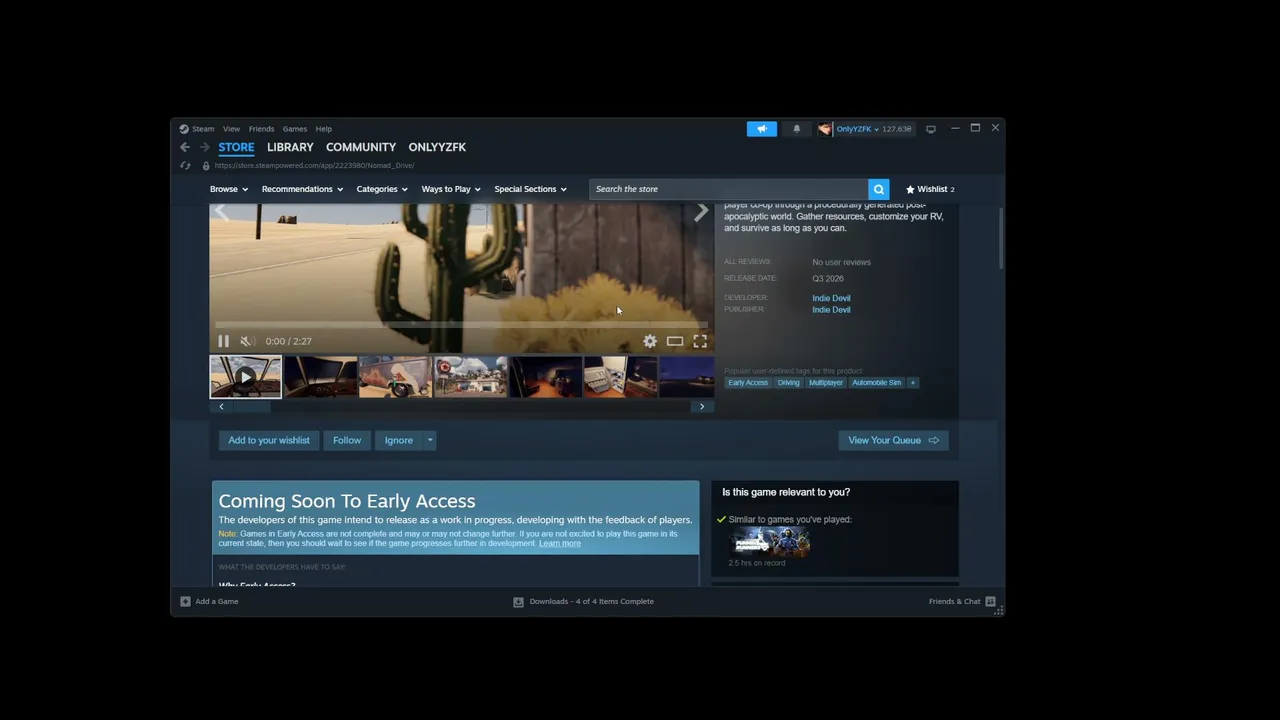Unmute the trailer audio
Image resolution: width=1280 pixels, height=720 pixels.
point(247,341)
